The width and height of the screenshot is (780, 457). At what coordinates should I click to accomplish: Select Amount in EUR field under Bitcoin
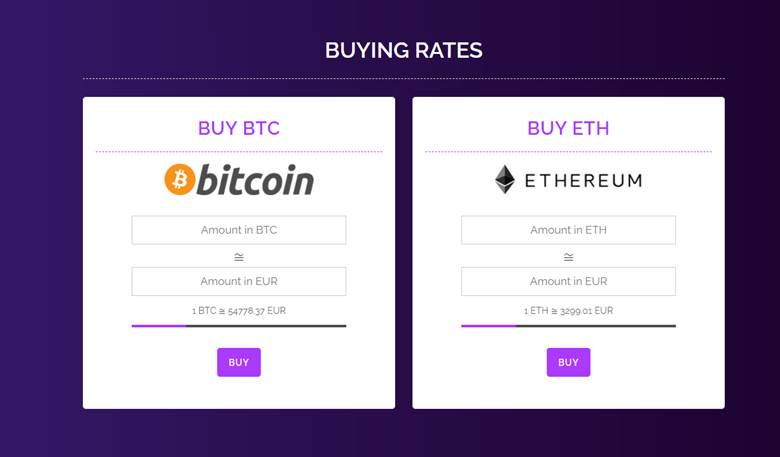click(x=239, y=281)
